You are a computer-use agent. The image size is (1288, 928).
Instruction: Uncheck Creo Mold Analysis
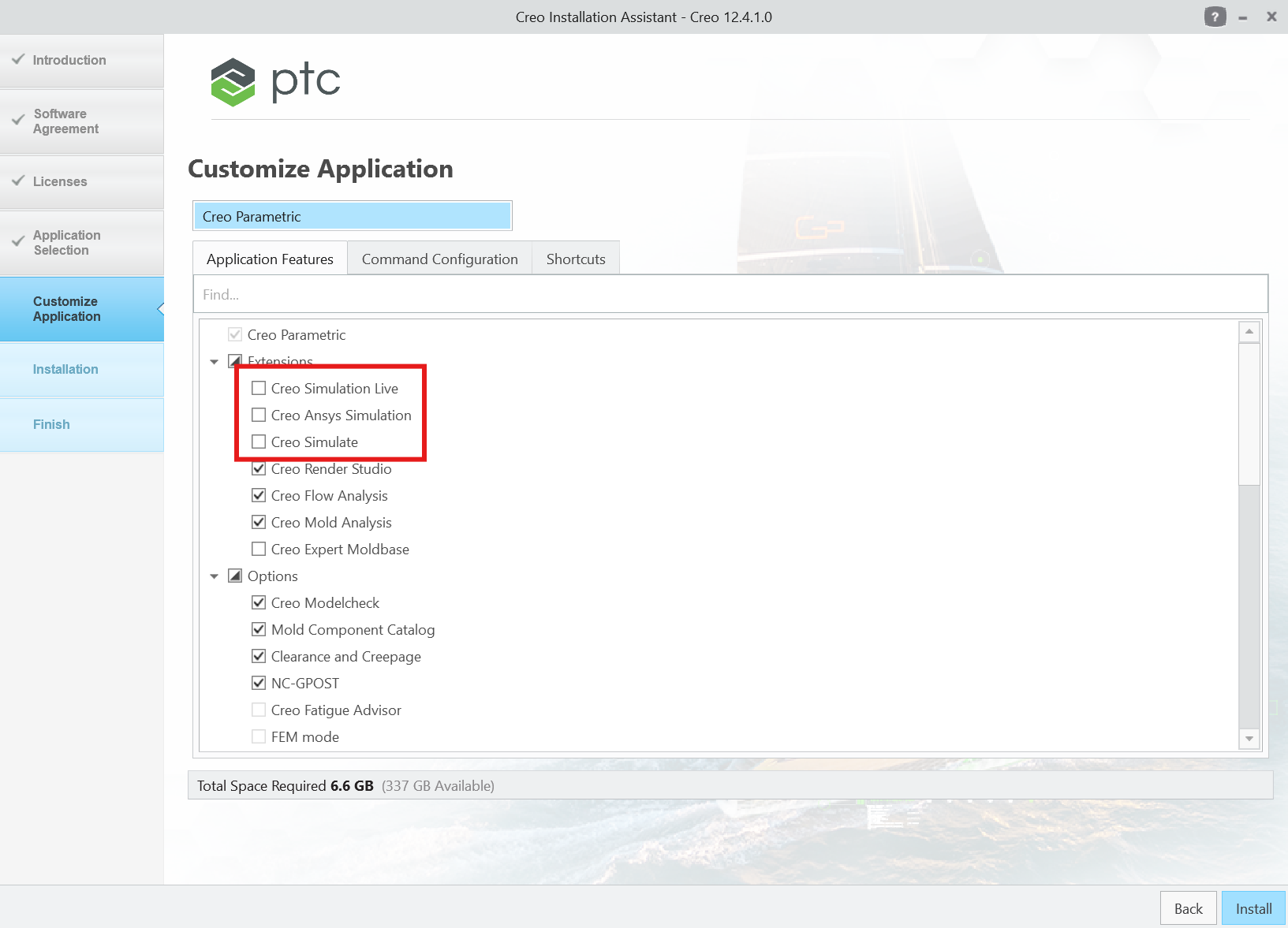[259, 522]
